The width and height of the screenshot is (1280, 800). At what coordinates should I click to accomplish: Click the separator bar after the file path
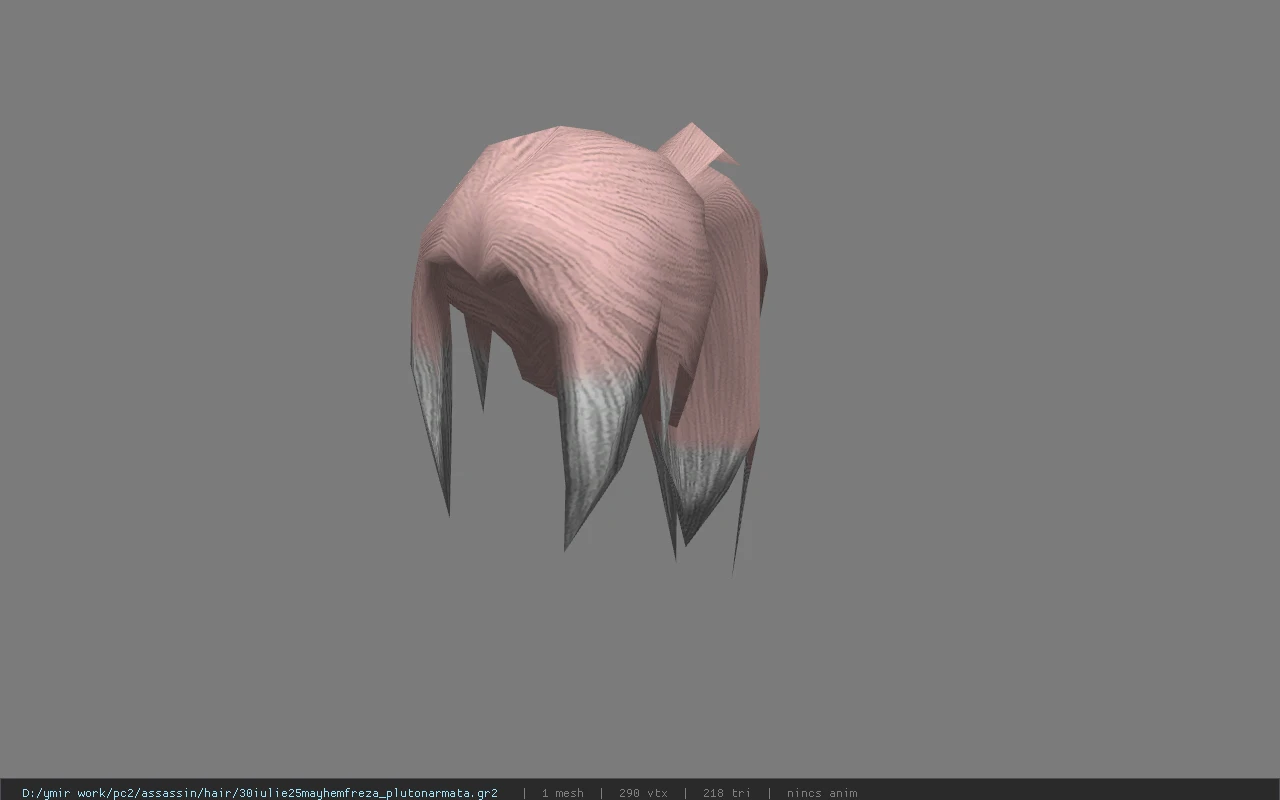point(524,793)
